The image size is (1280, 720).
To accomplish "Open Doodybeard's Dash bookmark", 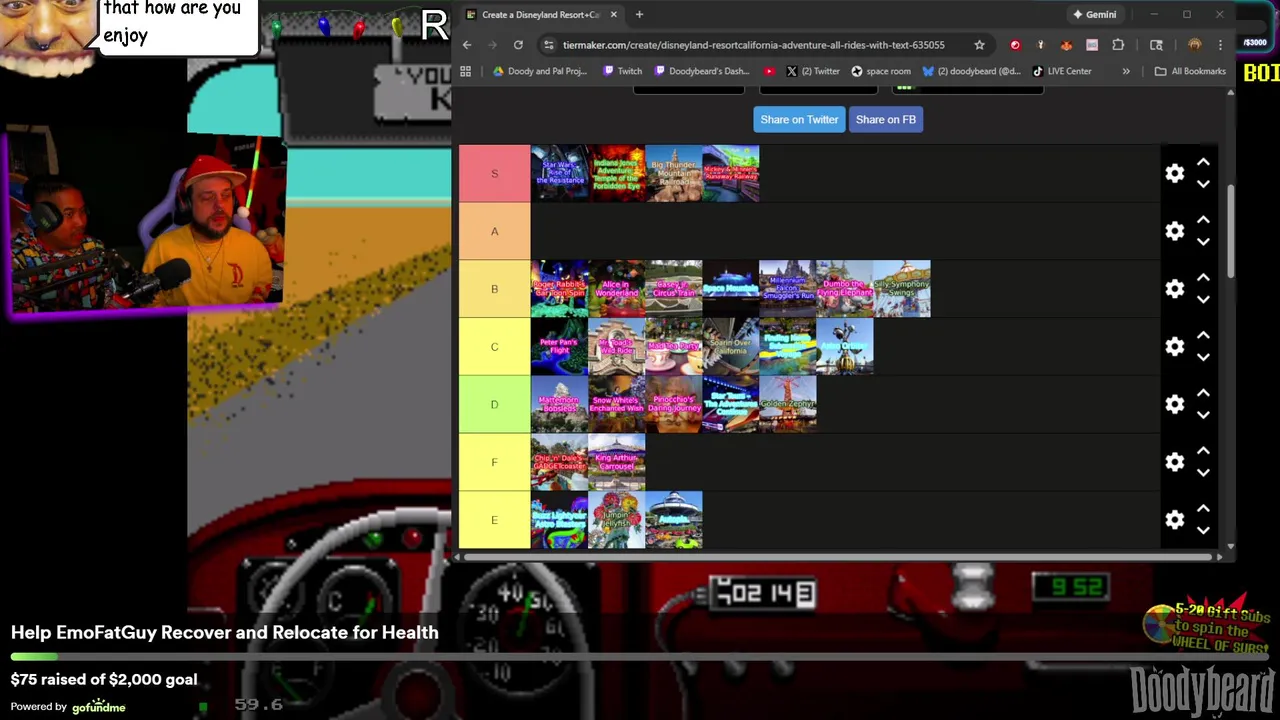I will (x=701, y=71).
